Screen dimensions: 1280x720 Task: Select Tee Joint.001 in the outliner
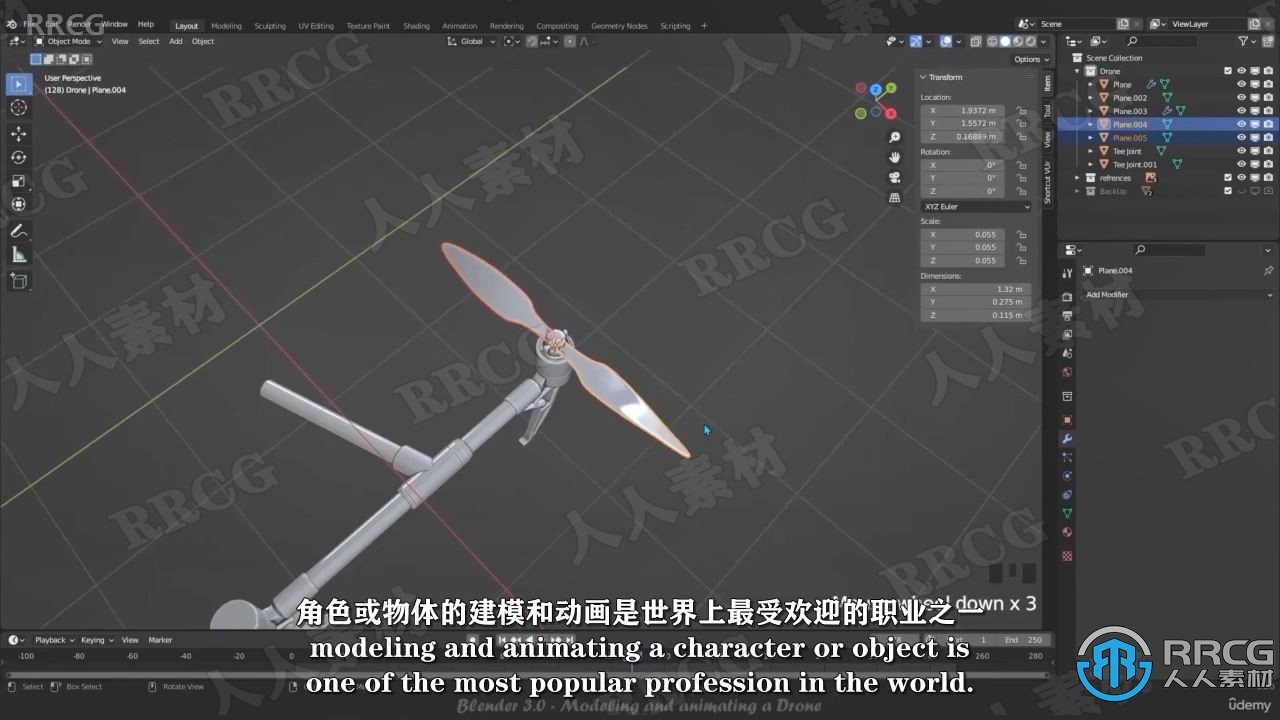click(x=1135, y=164)
